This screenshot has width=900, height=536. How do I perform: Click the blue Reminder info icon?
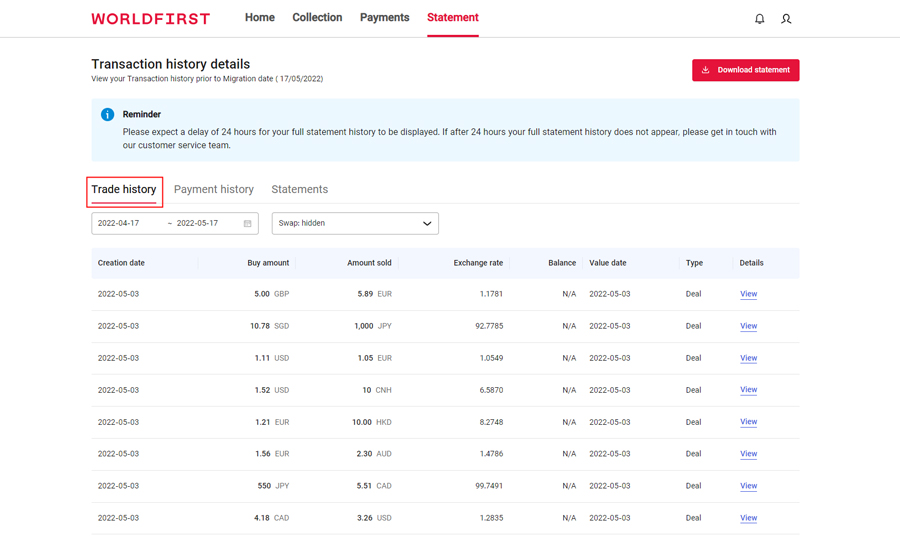click(108, 115)
